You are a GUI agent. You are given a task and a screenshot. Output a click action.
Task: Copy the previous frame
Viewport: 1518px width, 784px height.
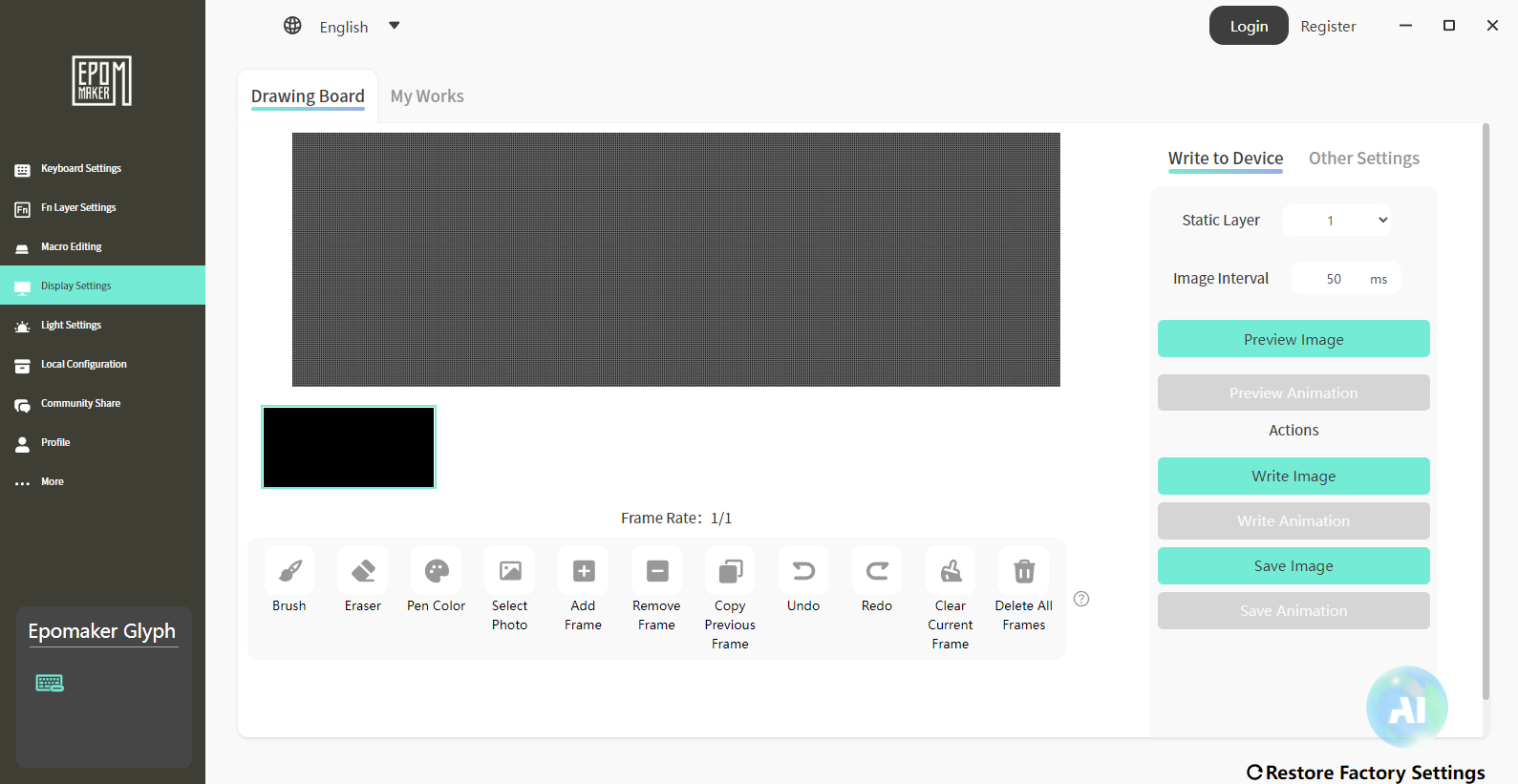click(x=730, y=571)
